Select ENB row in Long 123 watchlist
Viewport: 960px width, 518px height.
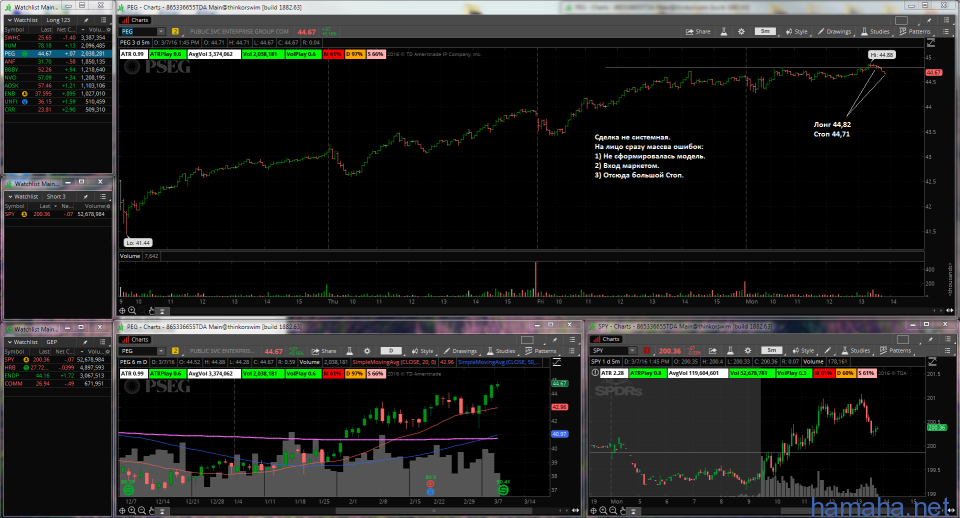[58, 94]
